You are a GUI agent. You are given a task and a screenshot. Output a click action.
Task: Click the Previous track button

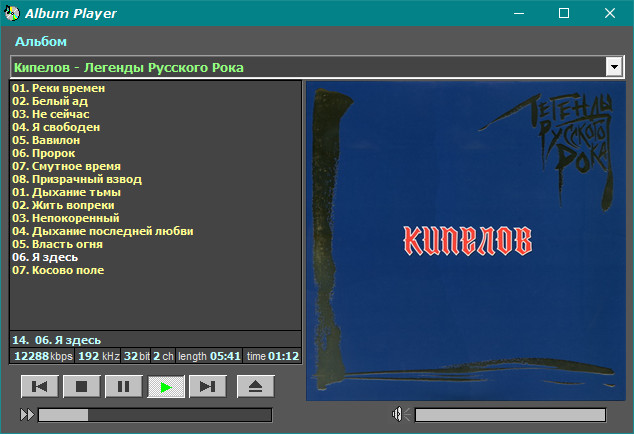point(40,387)
